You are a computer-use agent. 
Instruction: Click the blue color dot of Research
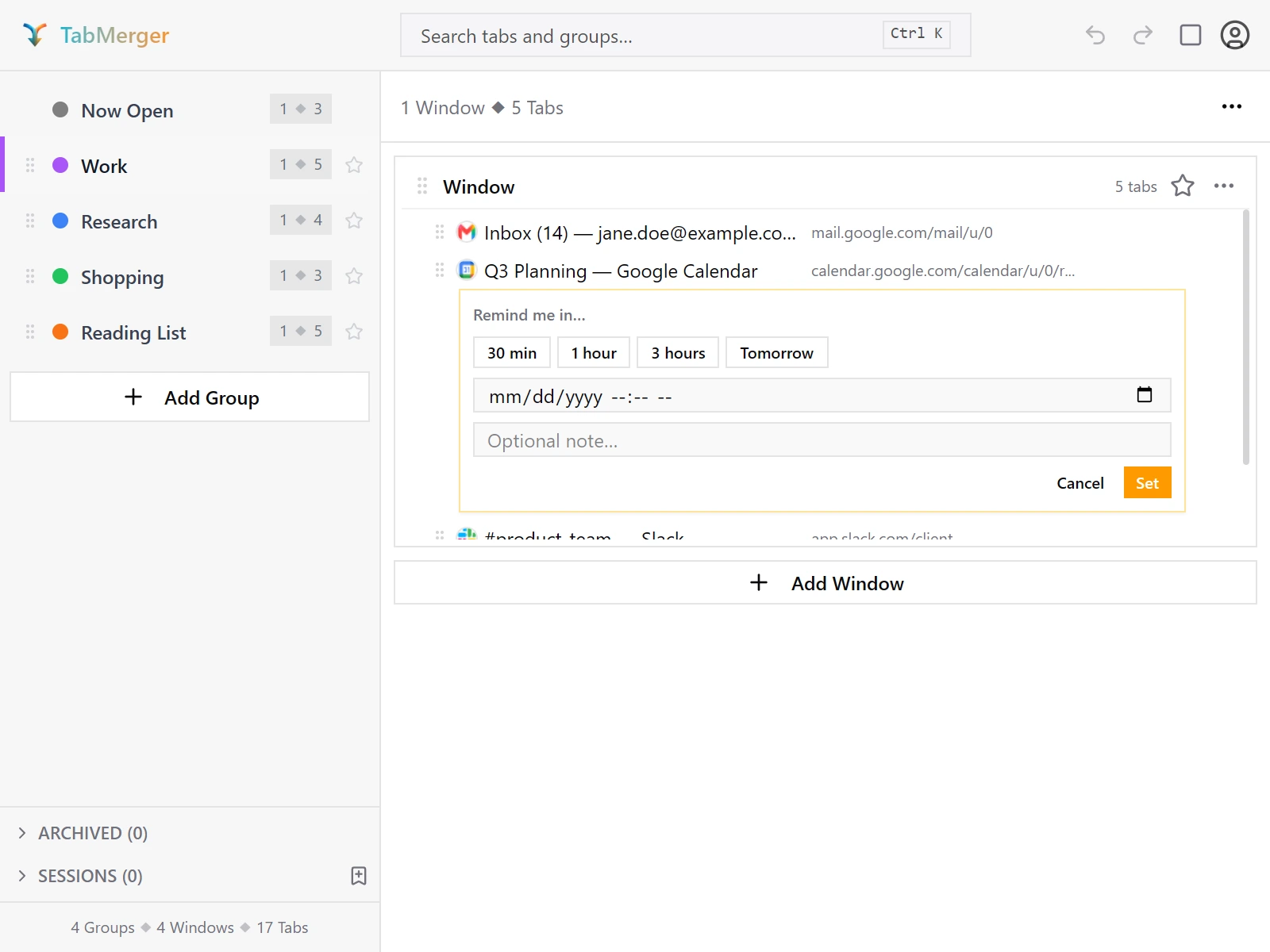pyautogui.click(x=60, y=221)
